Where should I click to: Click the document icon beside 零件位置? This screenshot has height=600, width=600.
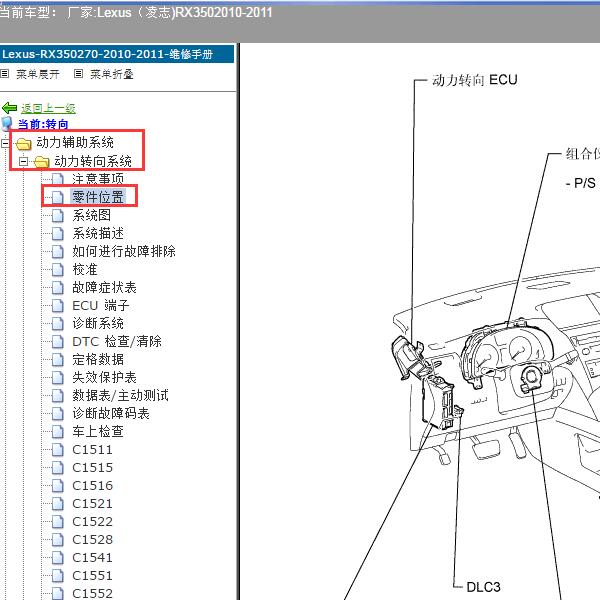(x=57, y=197)
